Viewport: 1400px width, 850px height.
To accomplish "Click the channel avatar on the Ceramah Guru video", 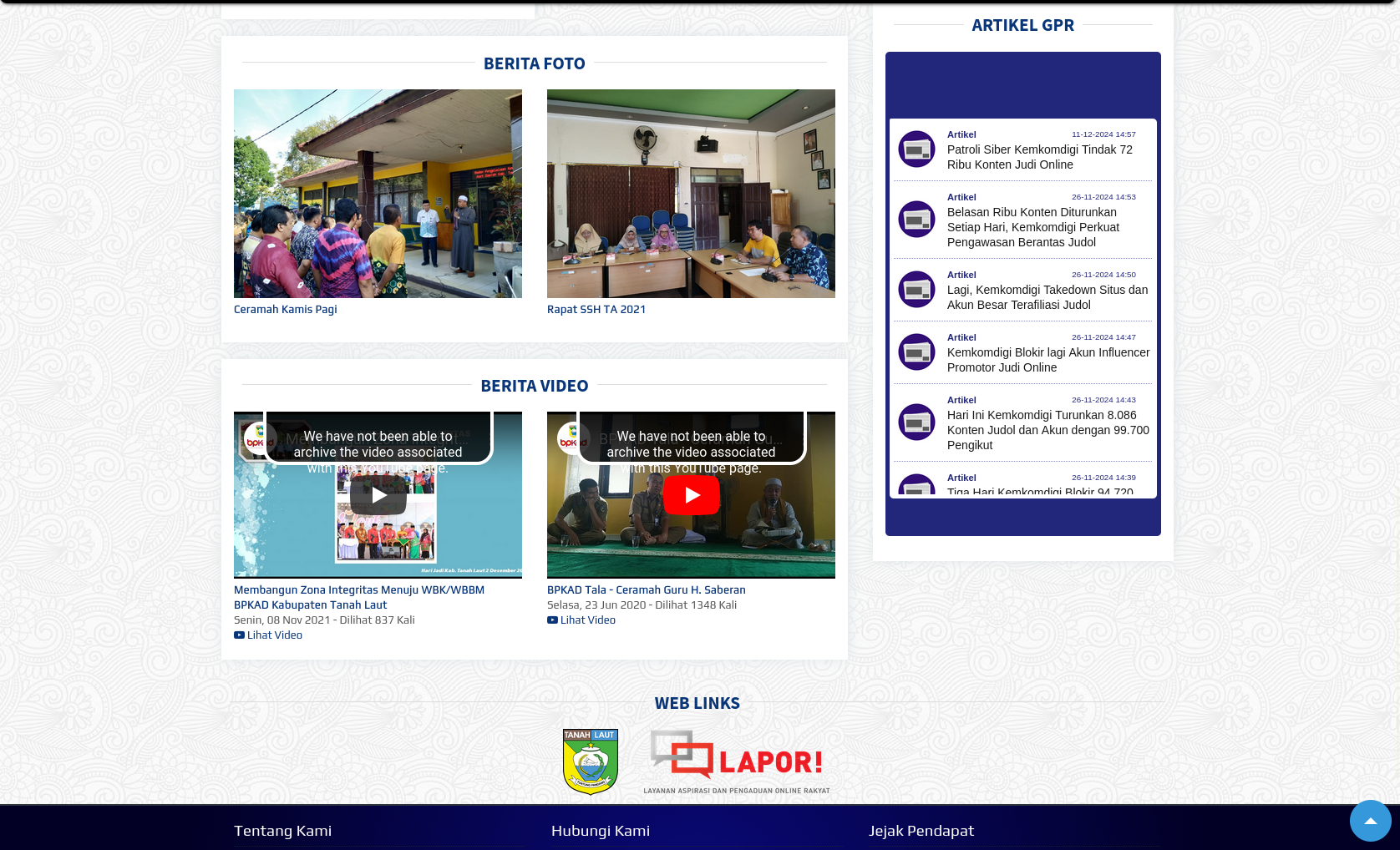I will 573,438.
